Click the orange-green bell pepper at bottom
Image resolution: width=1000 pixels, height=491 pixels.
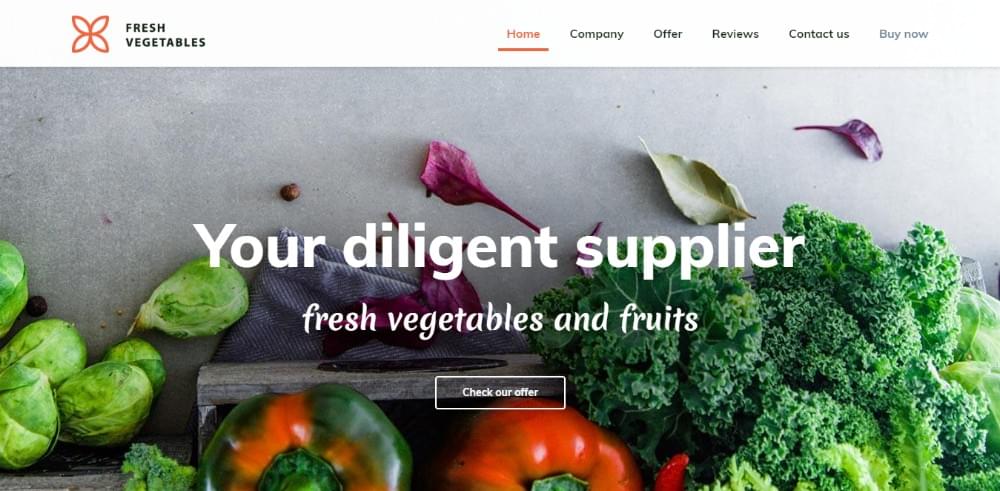[x=306, y=440]
